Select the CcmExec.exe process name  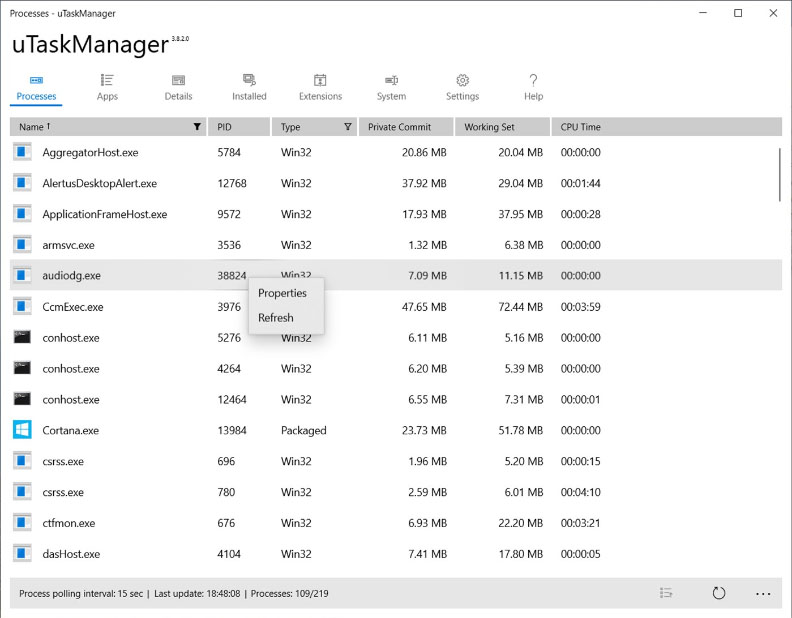(73, 307)
